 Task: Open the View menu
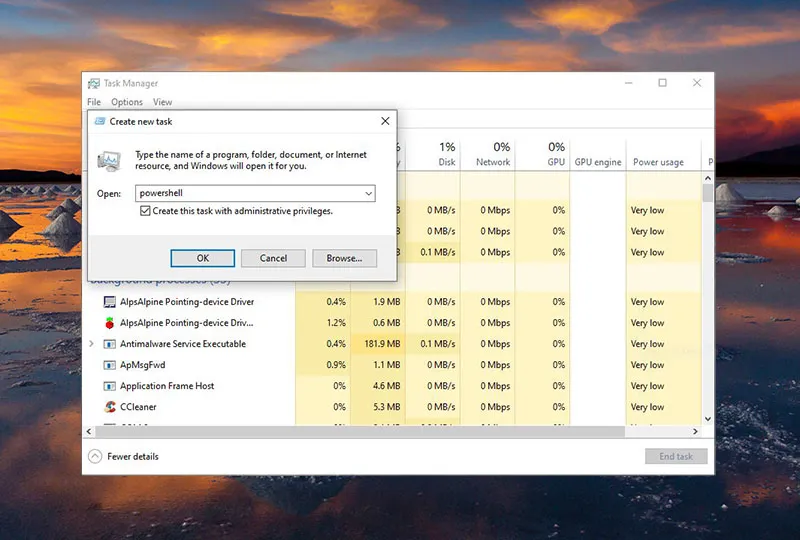(162, 102)
